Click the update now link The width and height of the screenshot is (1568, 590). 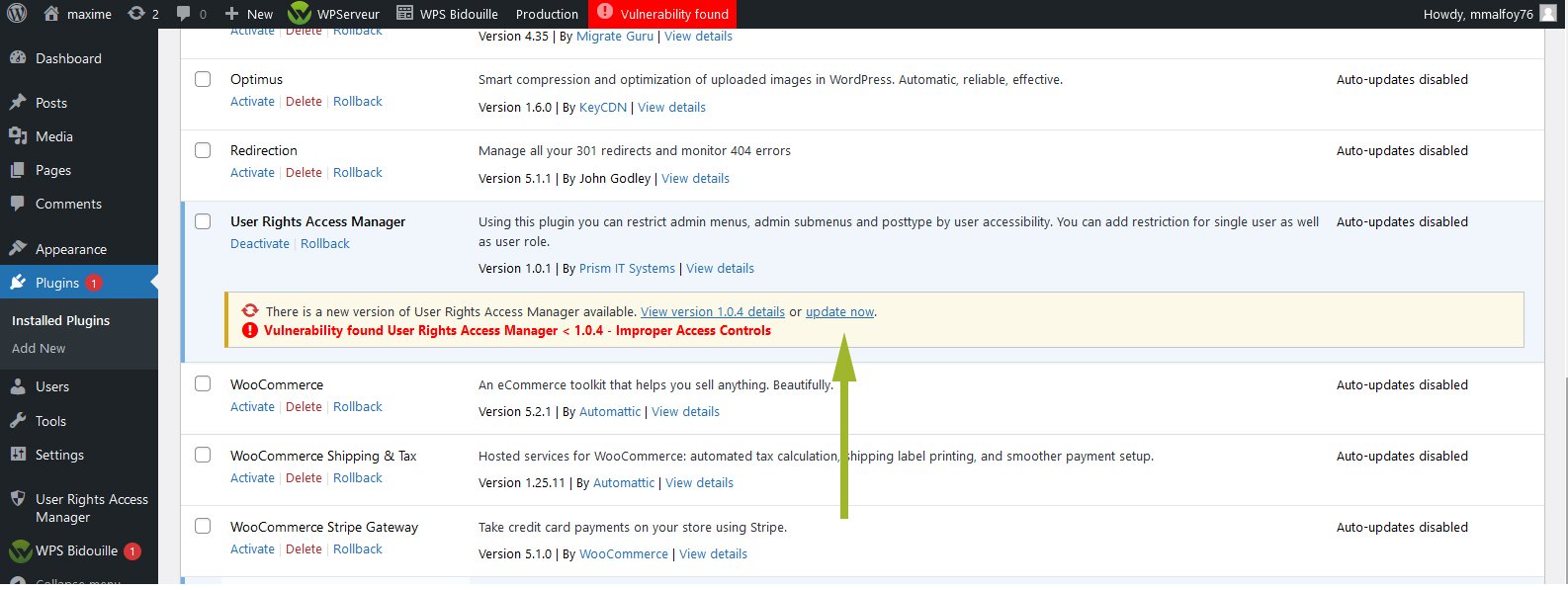tap(839, 312)
